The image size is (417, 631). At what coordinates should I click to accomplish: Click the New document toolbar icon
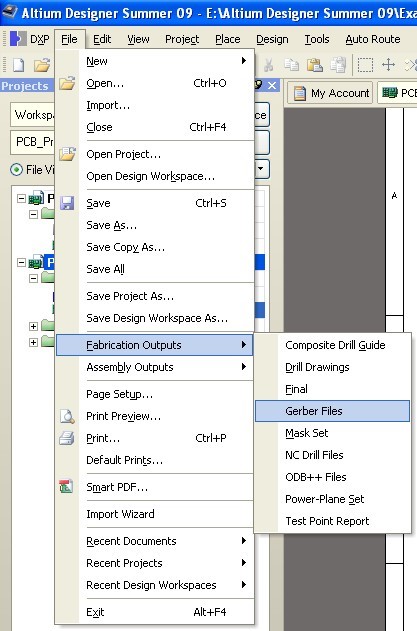19,64
